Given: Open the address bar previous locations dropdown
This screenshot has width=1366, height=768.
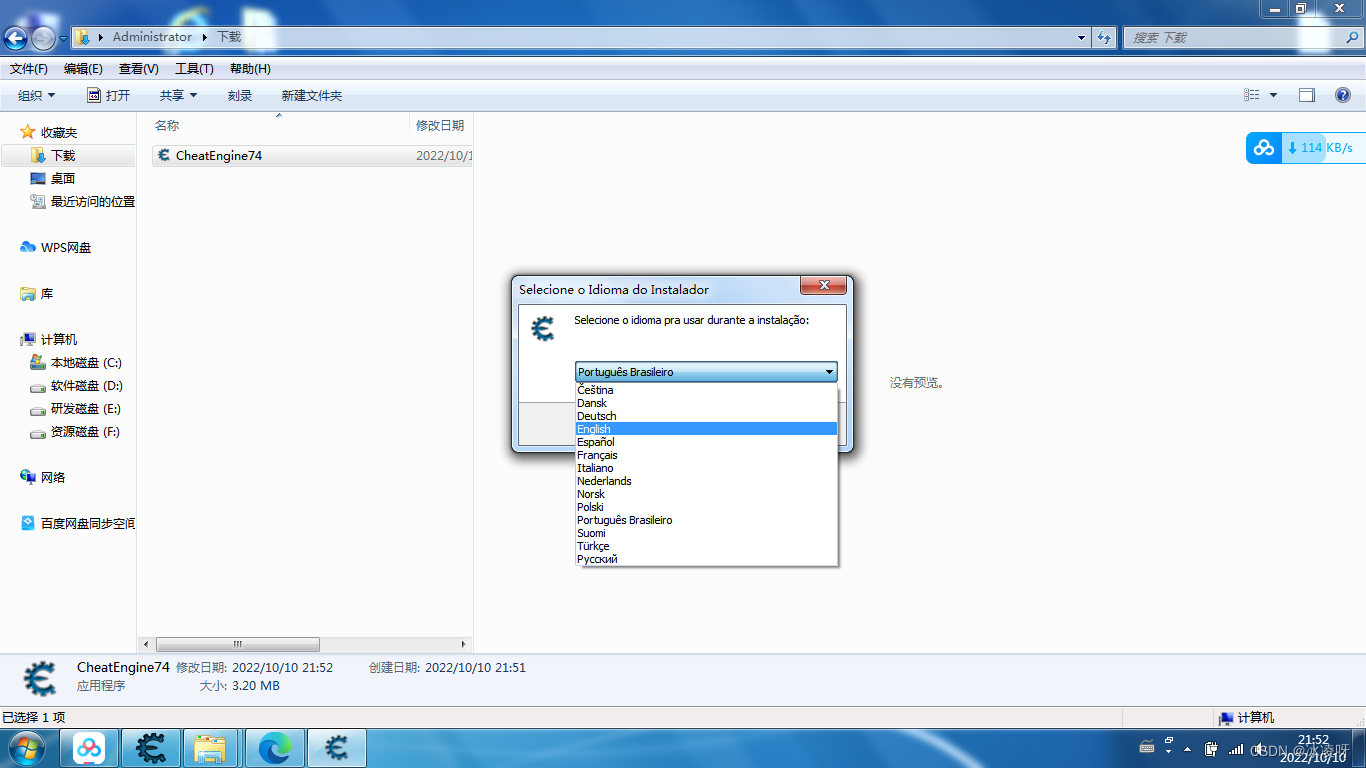Looking at the screenshot, I should click(x=1082, y=37).
